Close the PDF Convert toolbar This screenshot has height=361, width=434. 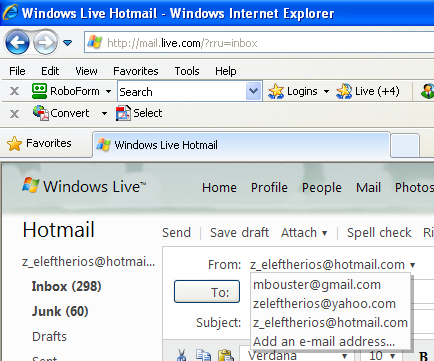coord(14,114)
